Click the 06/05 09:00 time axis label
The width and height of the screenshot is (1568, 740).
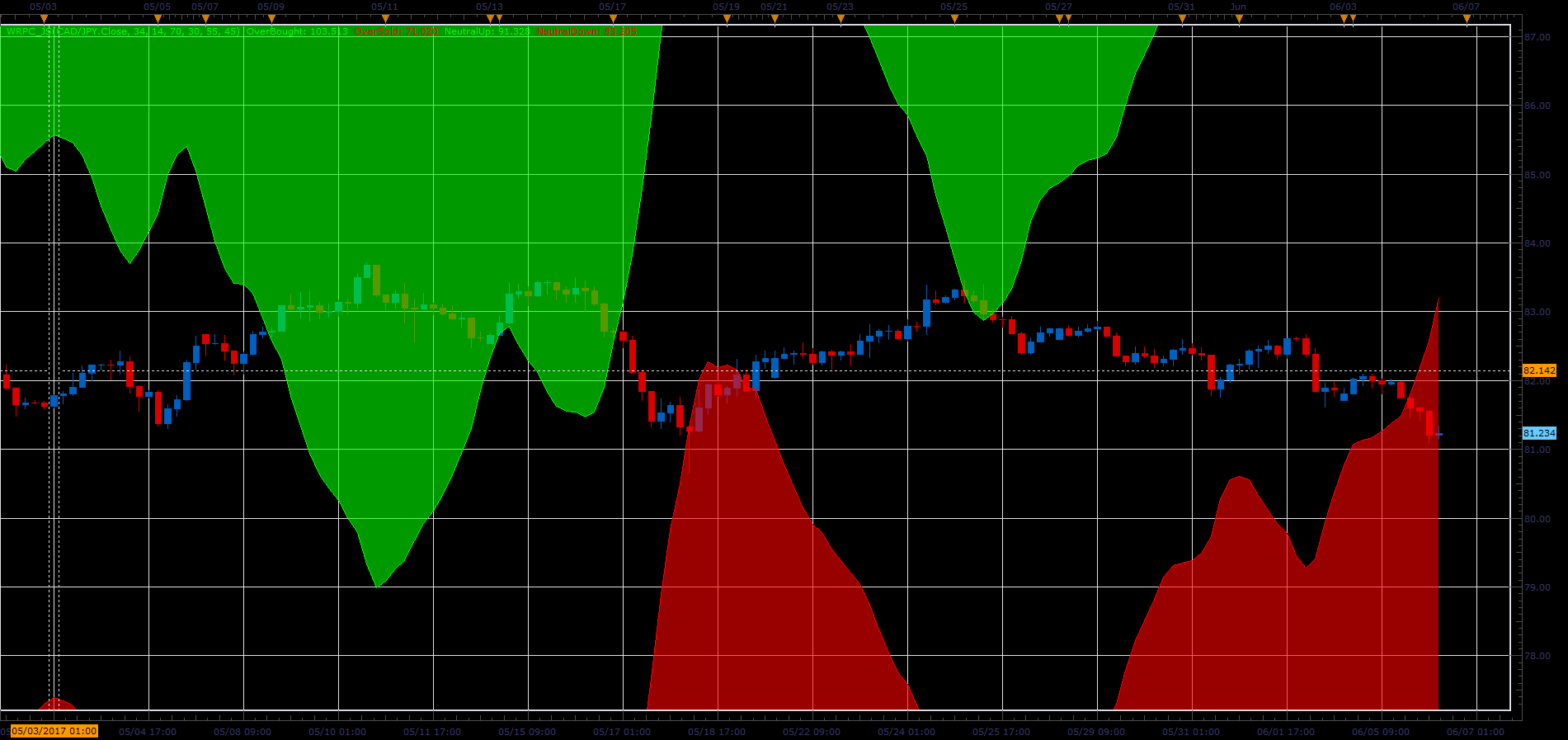tap(1381, 732)
